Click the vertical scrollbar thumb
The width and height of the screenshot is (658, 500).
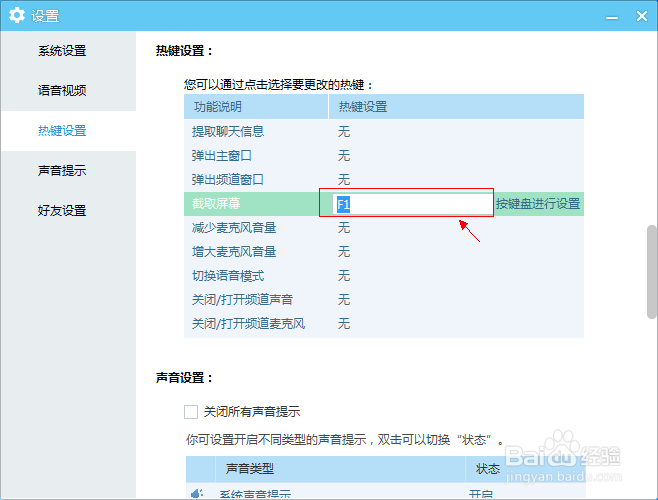click(x=652, y=272)
